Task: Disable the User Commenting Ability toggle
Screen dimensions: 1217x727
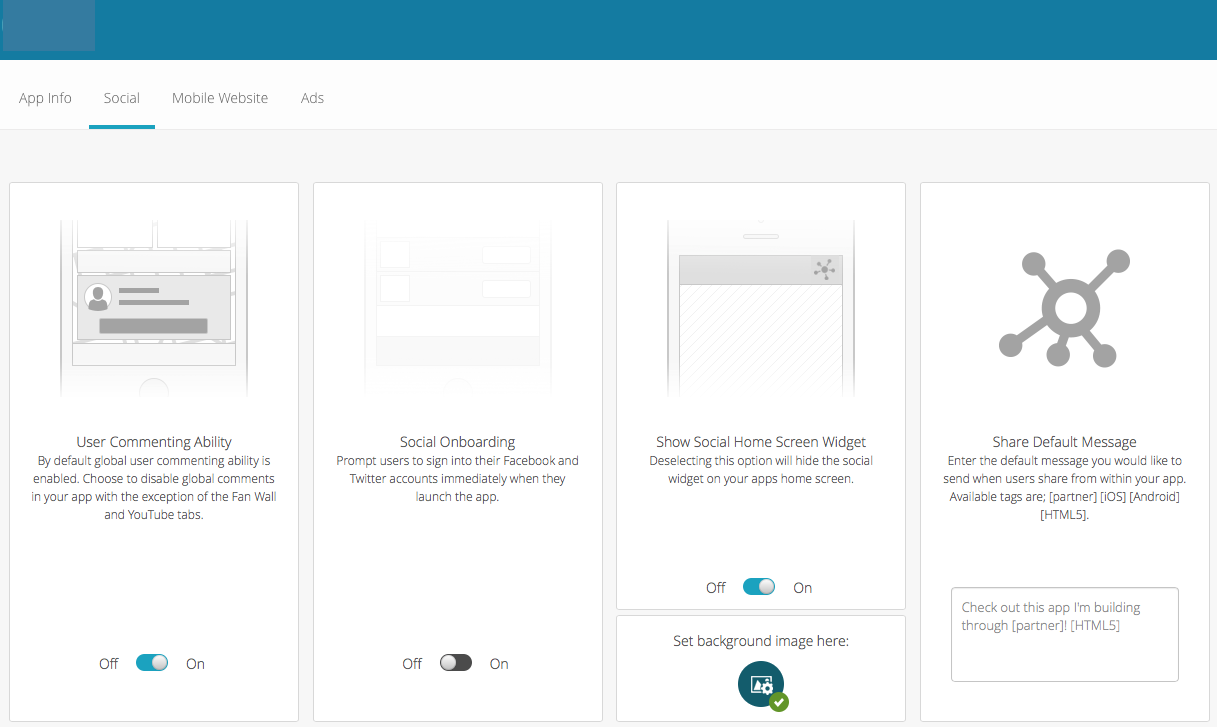Action: [x=152, y=663]
